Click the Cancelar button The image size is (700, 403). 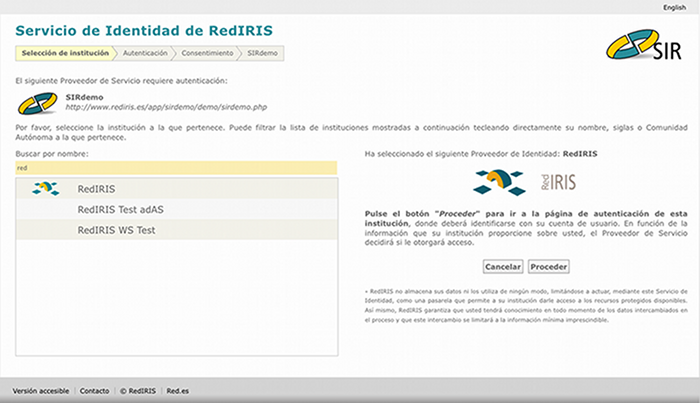[503, 266]
